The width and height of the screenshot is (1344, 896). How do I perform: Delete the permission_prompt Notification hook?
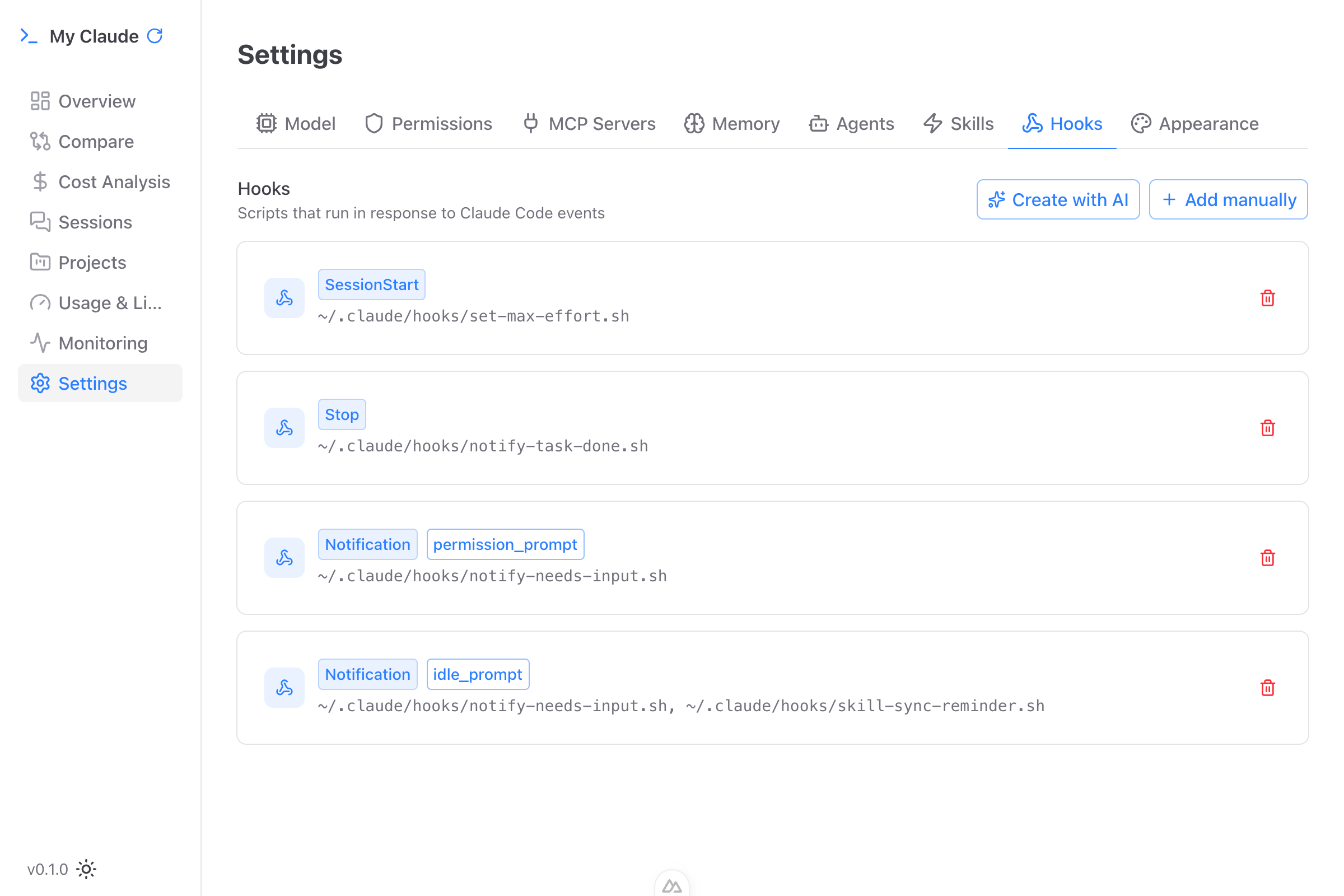pos(1267,558)
